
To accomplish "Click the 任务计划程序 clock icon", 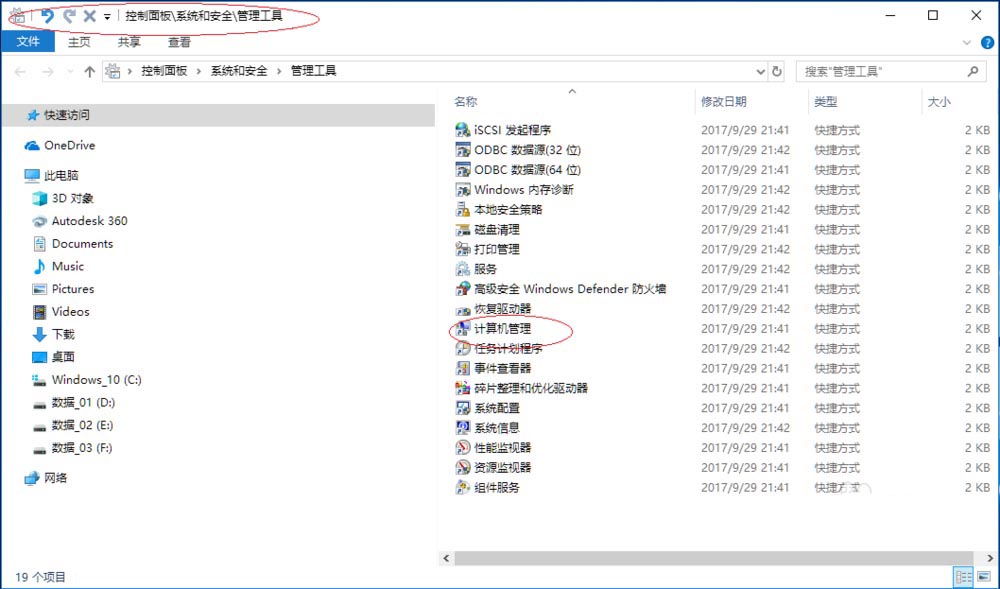I will pos(462,349).
